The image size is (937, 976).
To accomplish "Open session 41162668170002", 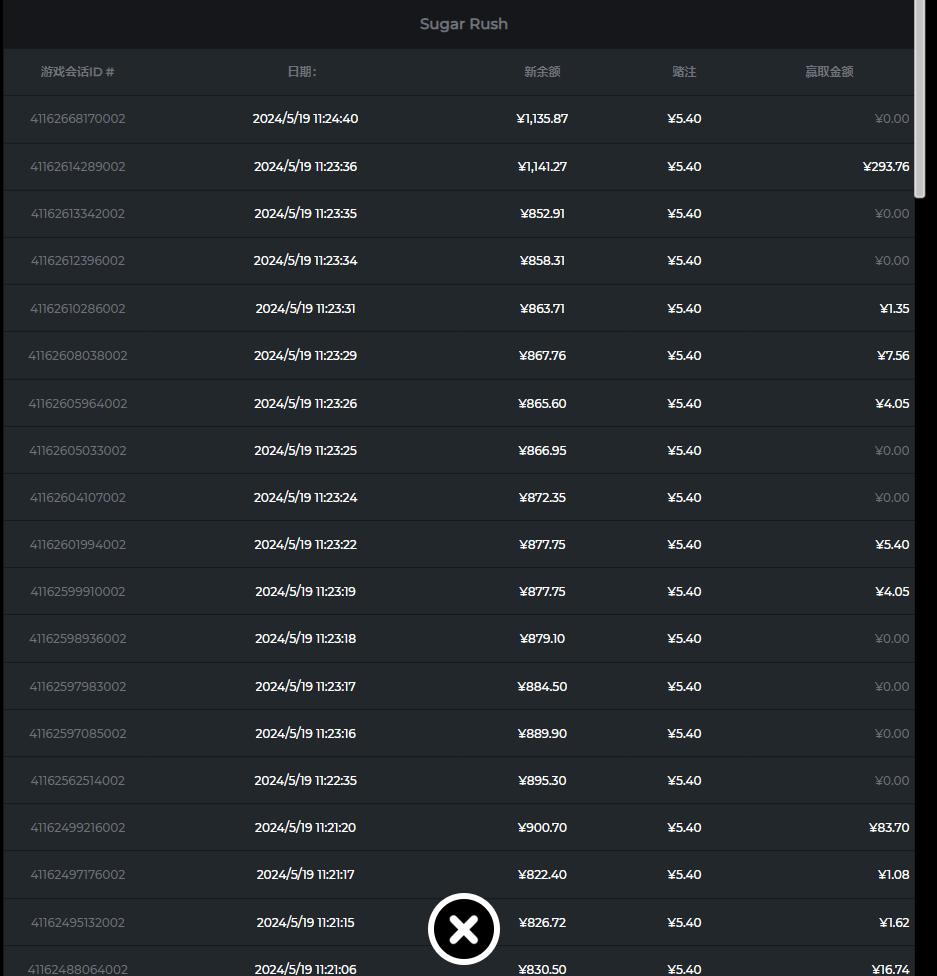I will [x=78, y=118].
